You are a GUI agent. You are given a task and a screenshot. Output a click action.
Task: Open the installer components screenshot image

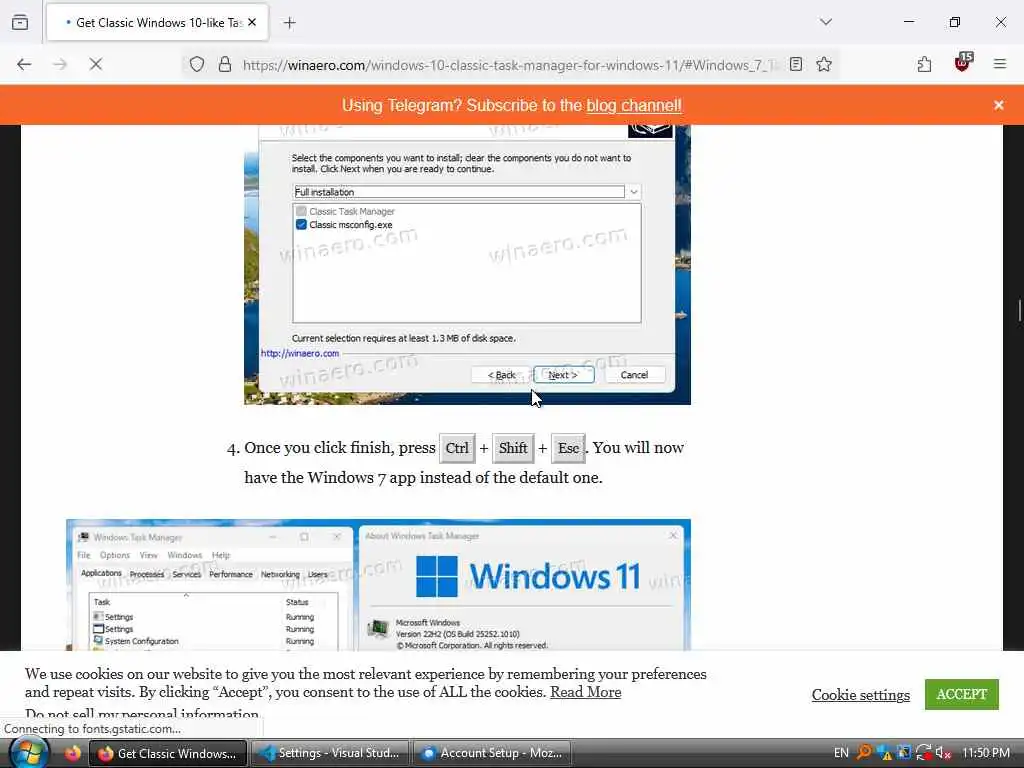(467, 264)
